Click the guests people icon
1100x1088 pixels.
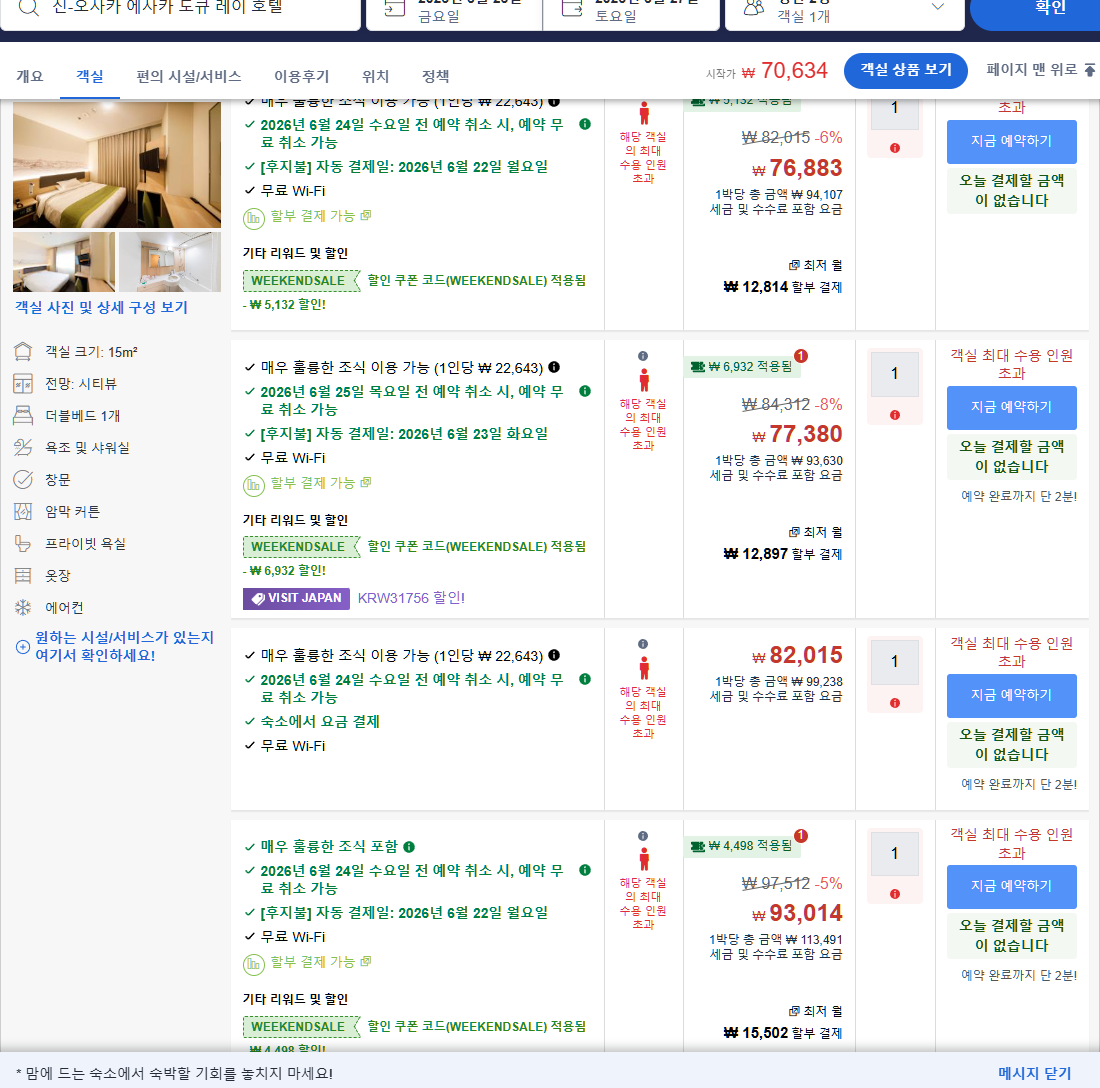point(753,7)
